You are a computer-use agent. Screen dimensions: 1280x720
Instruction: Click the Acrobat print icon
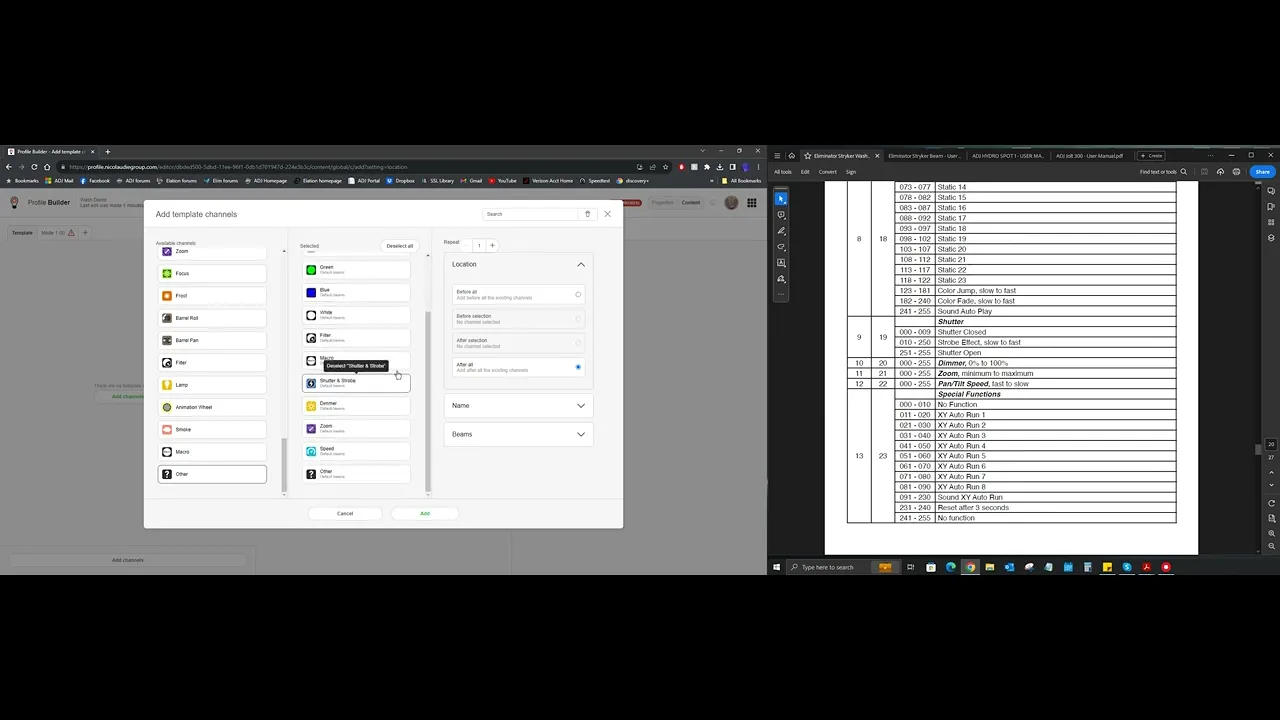pos(1236,172)
